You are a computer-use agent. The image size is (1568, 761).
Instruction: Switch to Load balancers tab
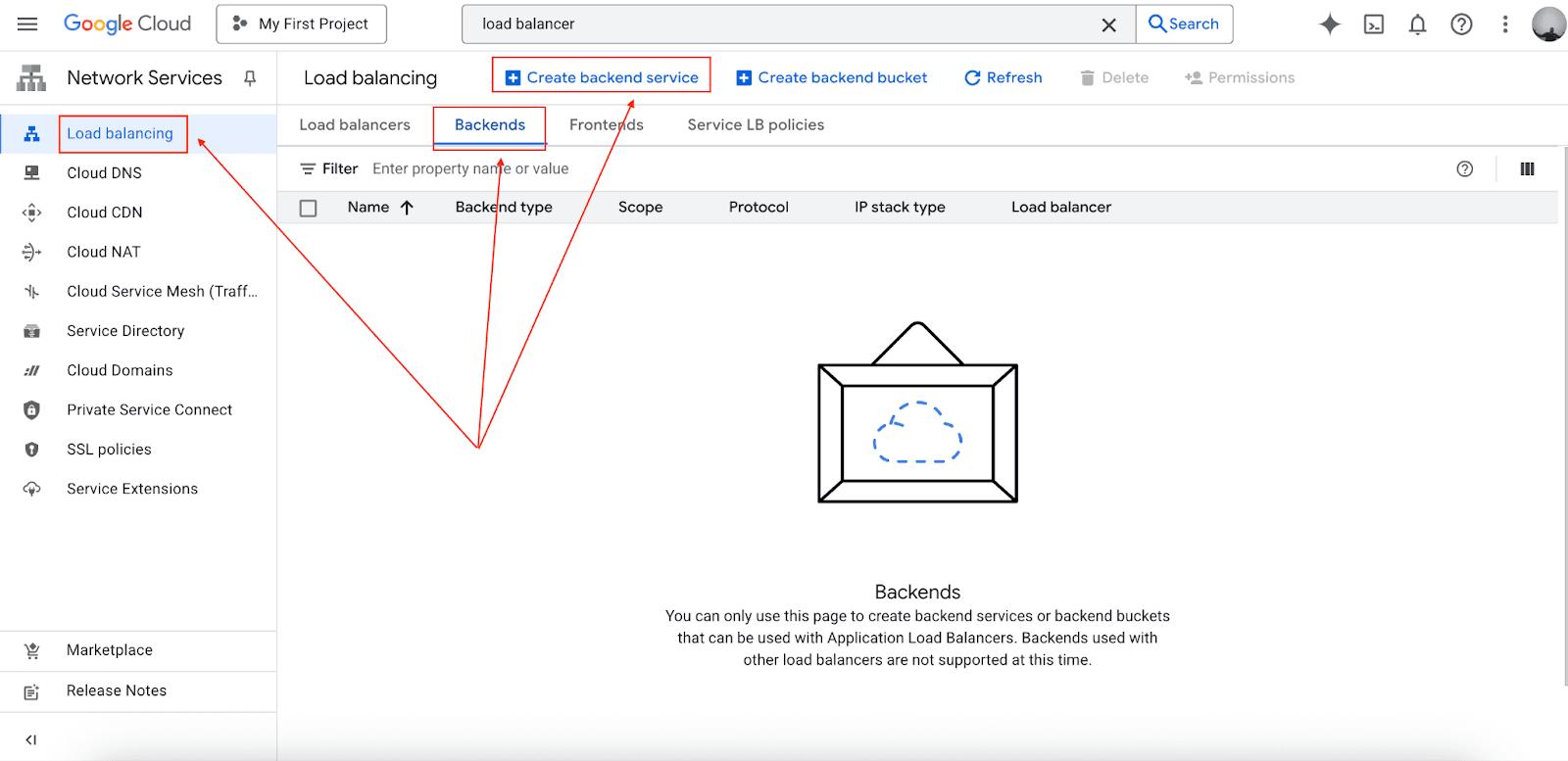tap(355, 124)
